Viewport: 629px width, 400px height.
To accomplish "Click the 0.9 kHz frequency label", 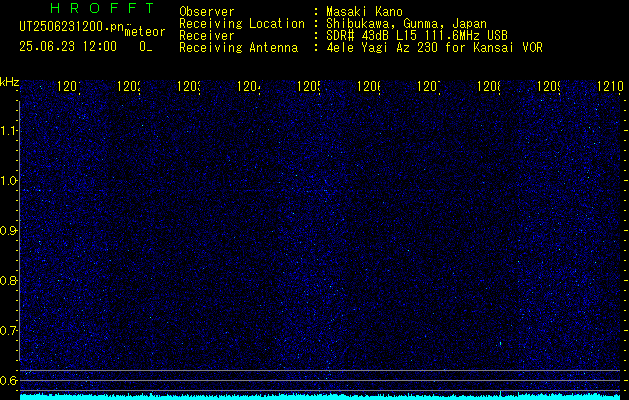I will [9, 231].
